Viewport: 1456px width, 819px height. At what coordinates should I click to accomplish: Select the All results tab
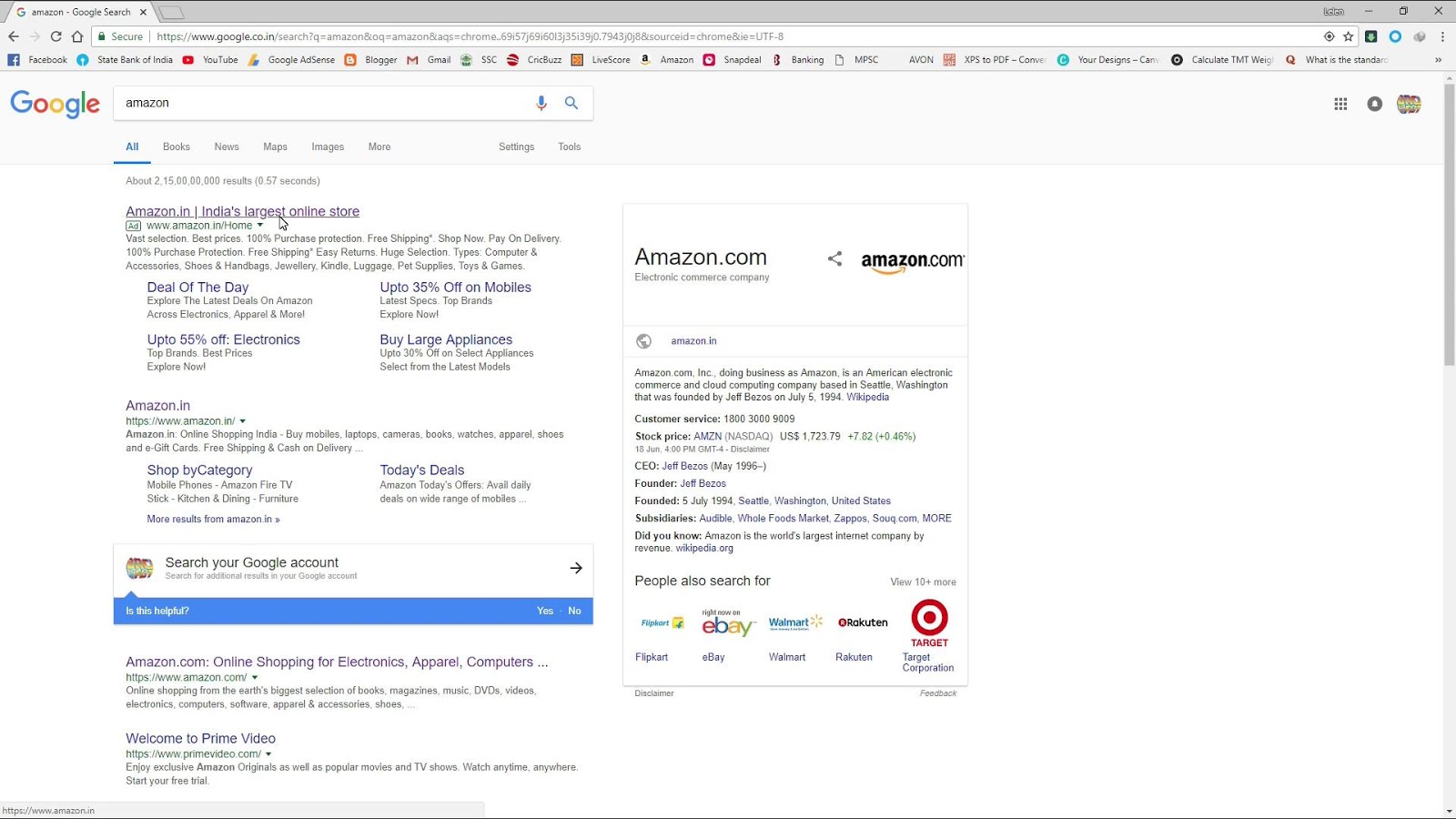click(x=132, y=147)
